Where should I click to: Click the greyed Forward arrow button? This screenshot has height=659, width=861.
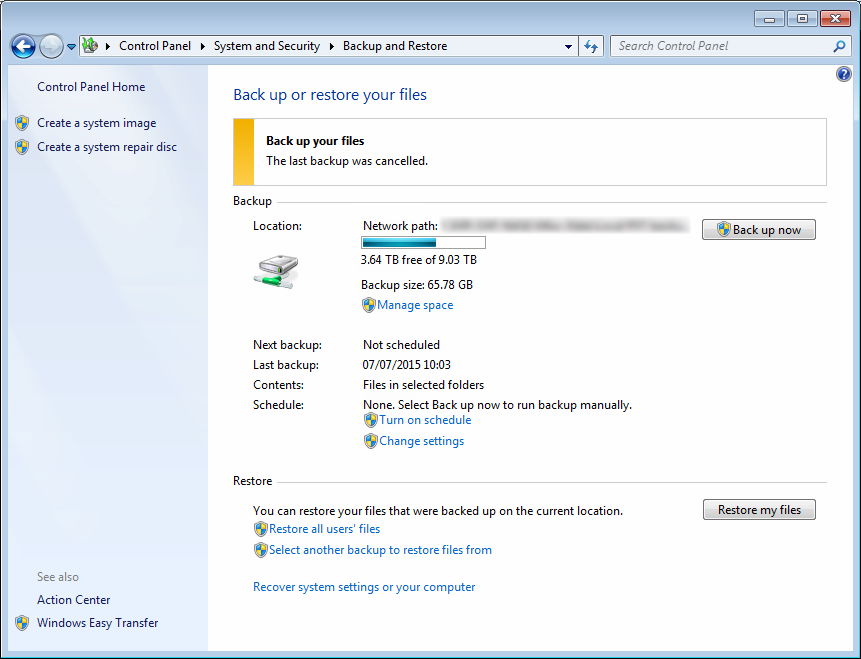click(x=51, y=46)
